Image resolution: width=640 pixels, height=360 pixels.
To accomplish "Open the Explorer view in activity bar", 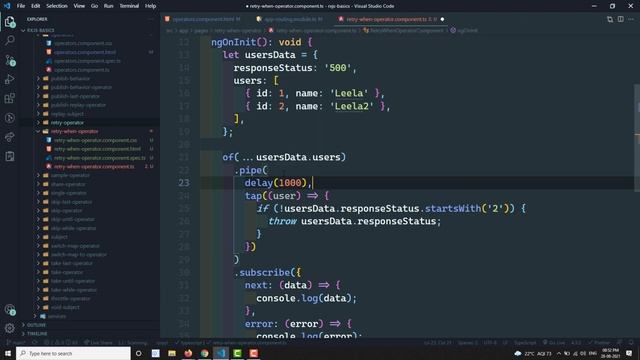I will coord(10,22).
